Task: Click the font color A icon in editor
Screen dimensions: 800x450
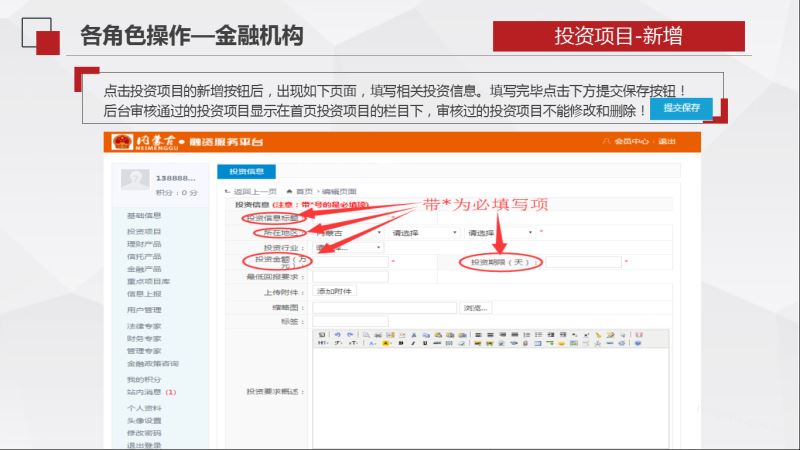Action: click(370, 343)
